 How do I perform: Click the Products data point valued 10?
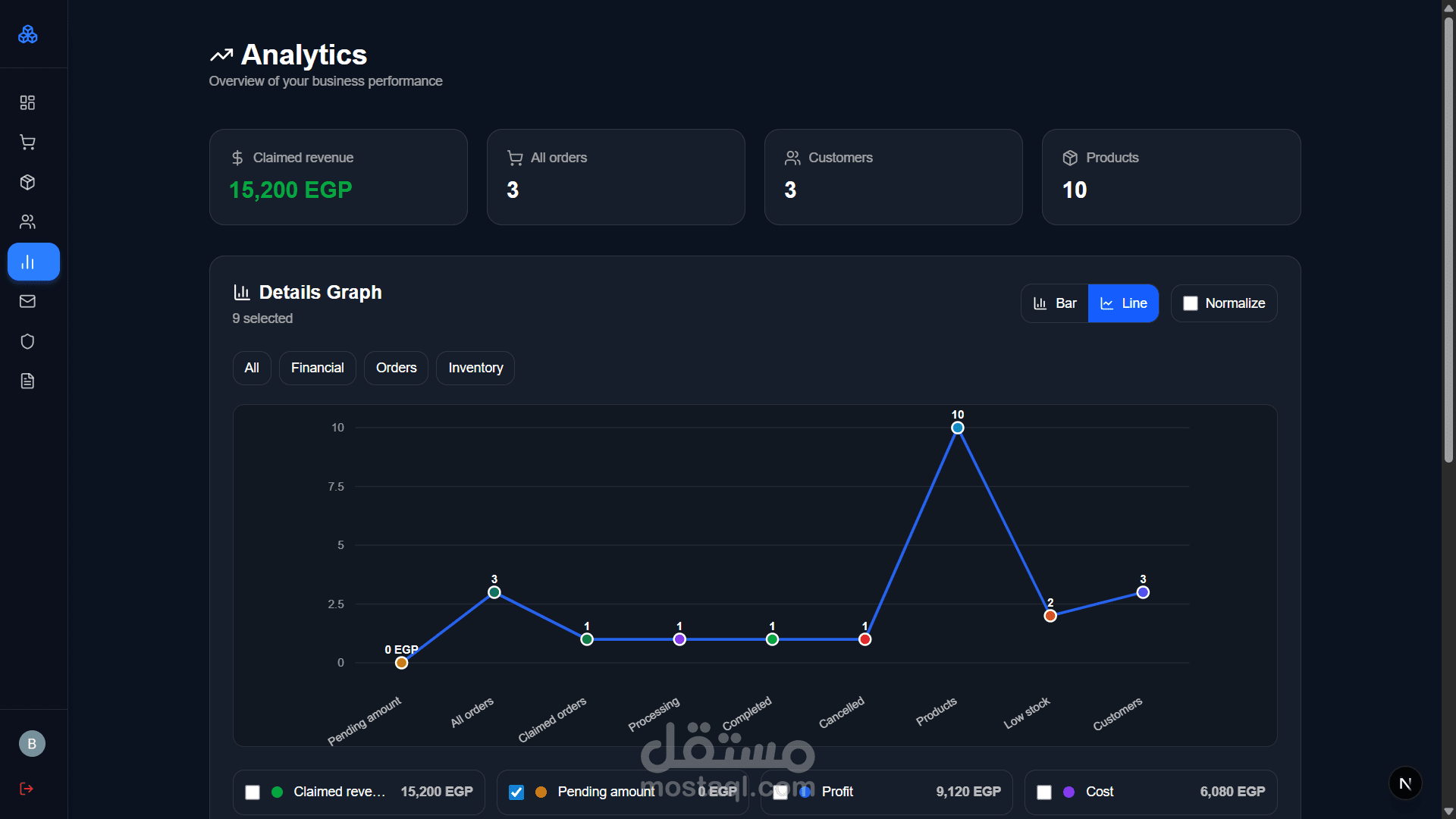958,428
